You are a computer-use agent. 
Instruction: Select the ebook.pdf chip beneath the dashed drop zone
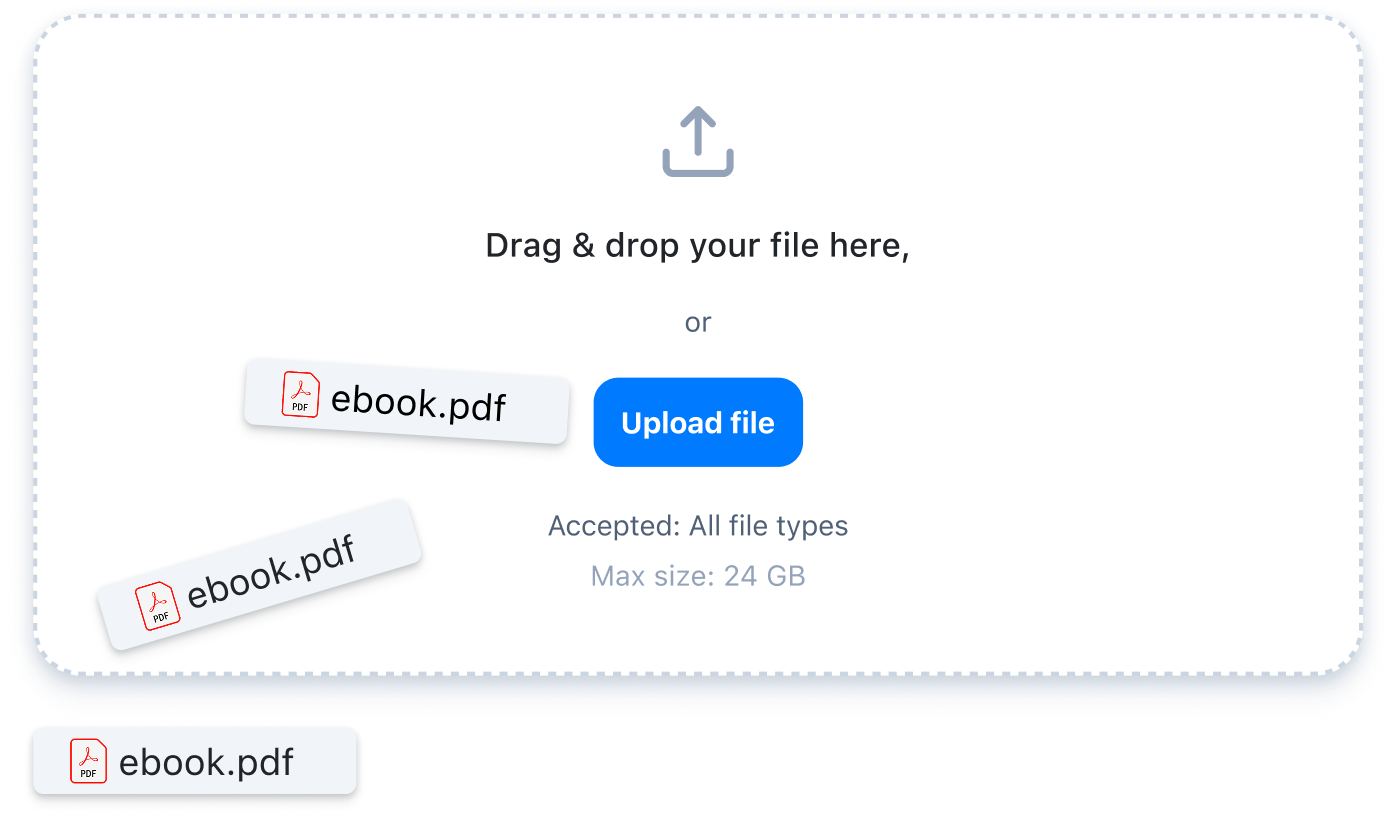point(195,761)
